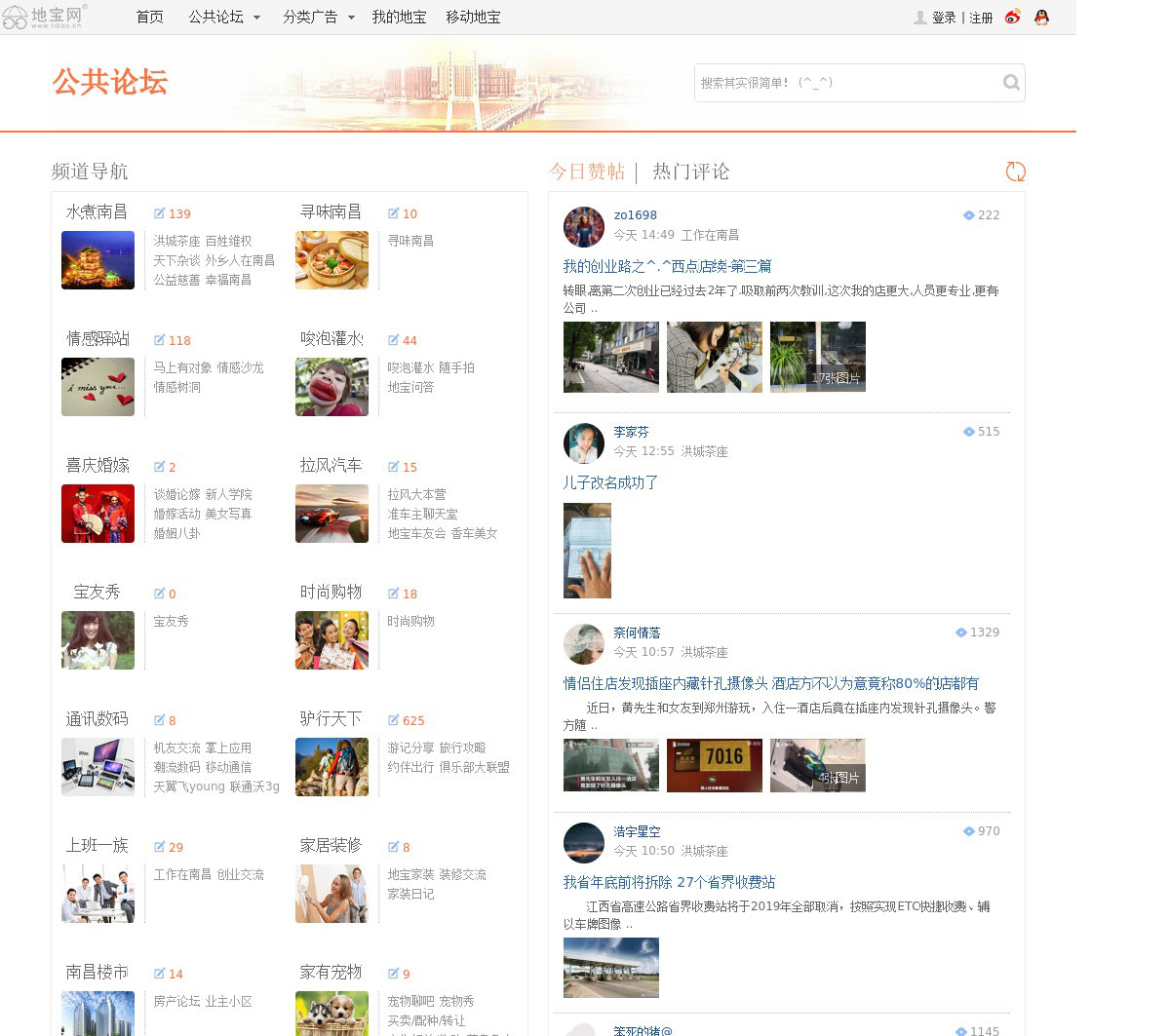1170x1036 pixels.
Task: Open 情感驿站 channel thumbnail
Action: pyautogui.click(x=97, y=387)
